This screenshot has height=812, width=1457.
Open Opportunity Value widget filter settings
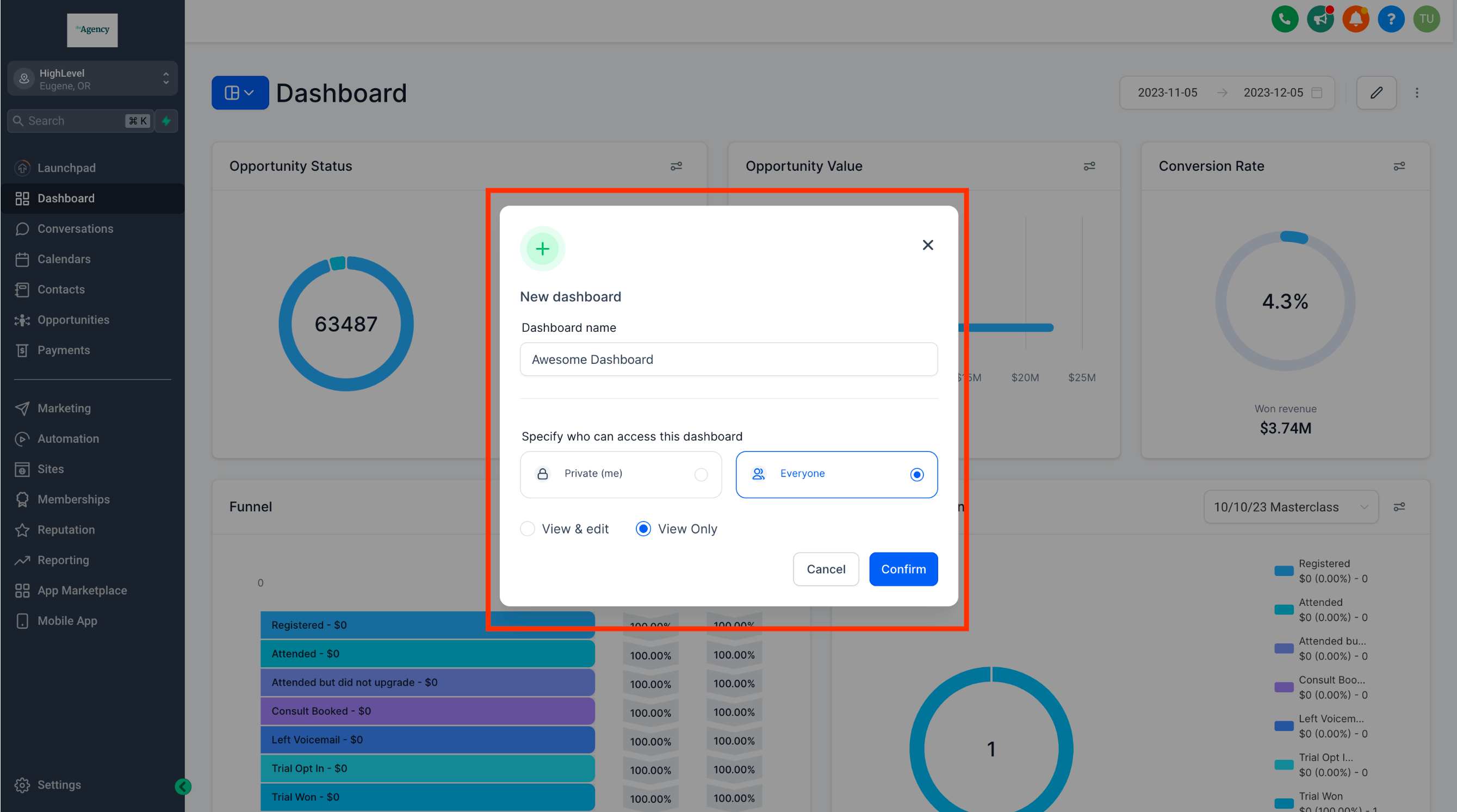[x=1089, y=166]
